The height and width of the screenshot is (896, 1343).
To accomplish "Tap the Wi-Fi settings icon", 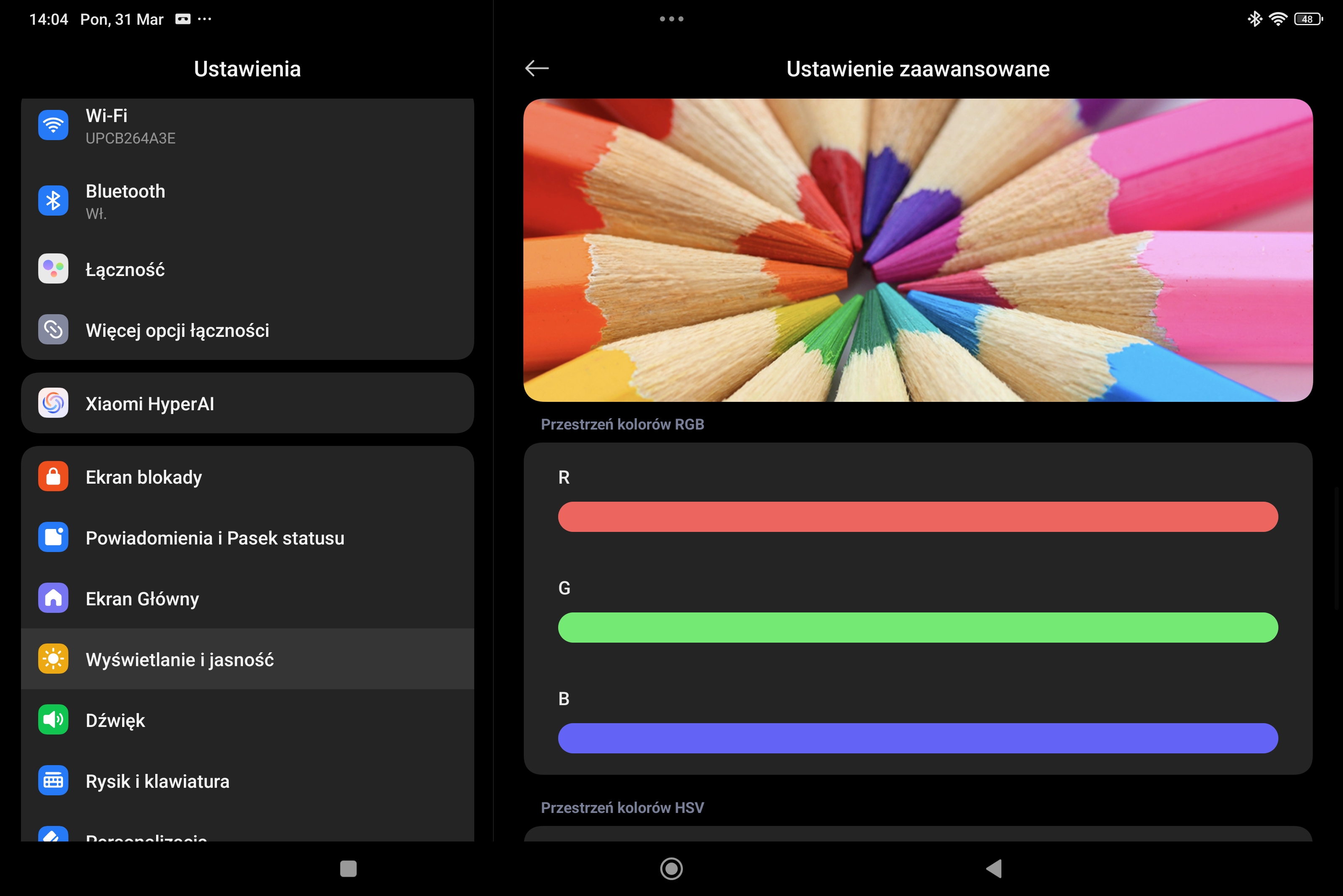I will pos(53,125).
